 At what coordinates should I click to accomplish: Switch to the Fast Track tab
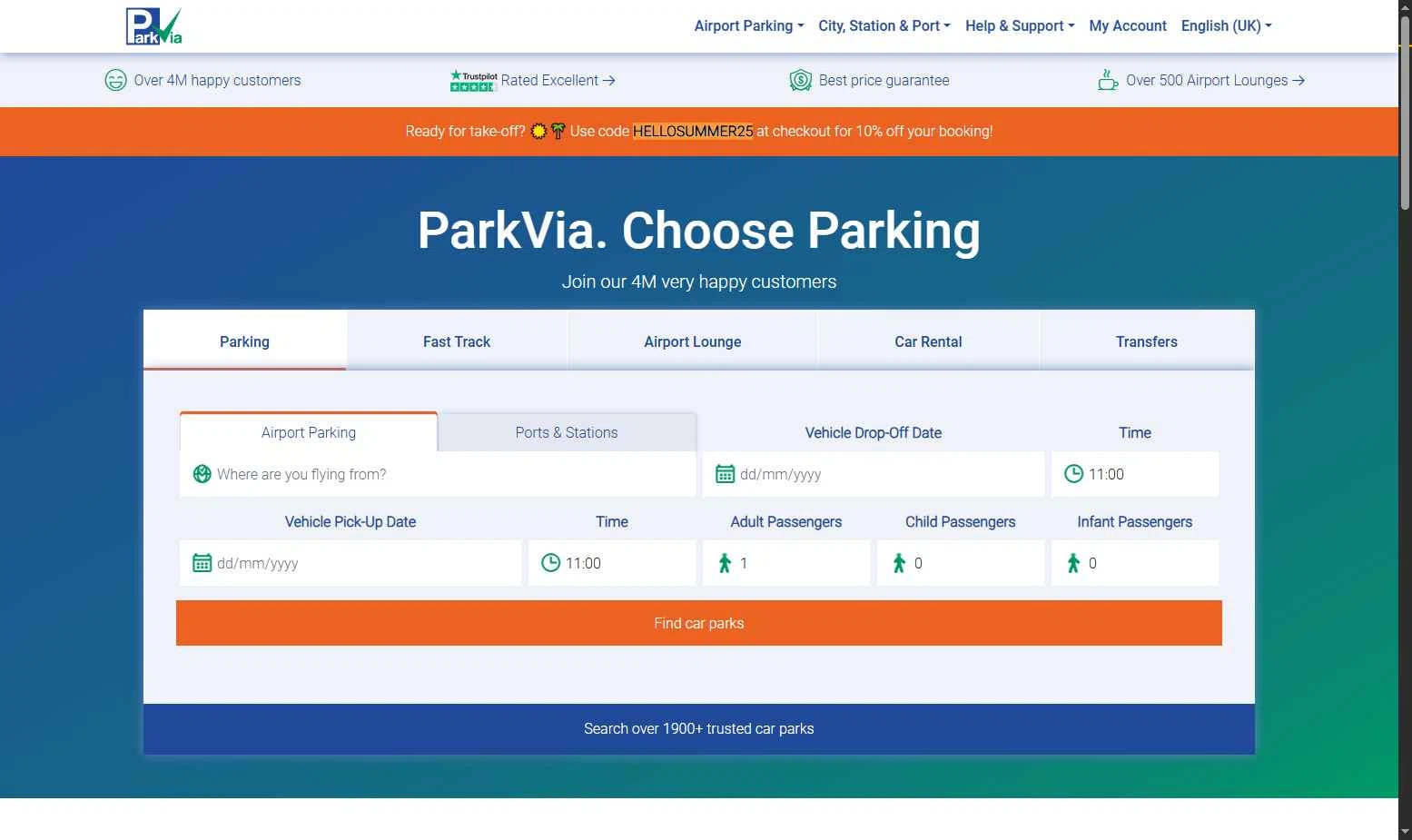[x=457, y=341]
